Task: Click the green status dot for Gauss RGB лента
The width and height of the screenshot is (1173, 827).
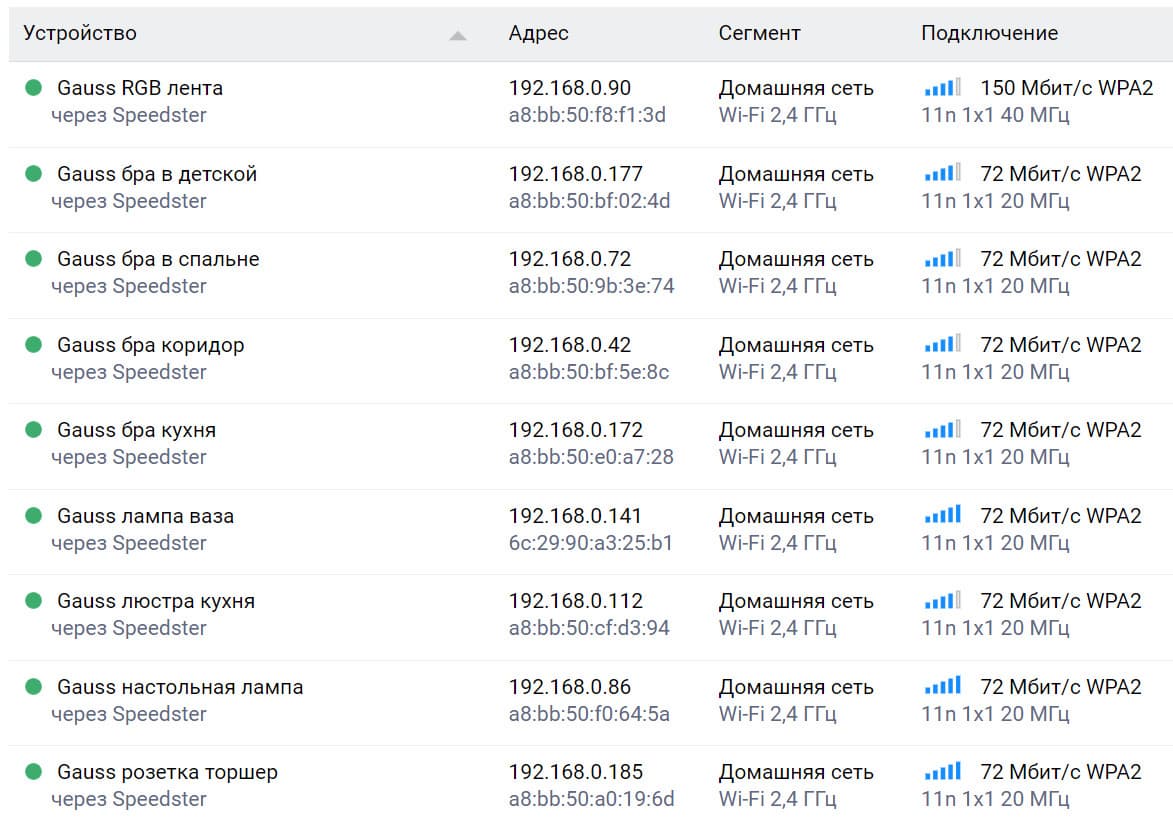Action: pos(33,88)
